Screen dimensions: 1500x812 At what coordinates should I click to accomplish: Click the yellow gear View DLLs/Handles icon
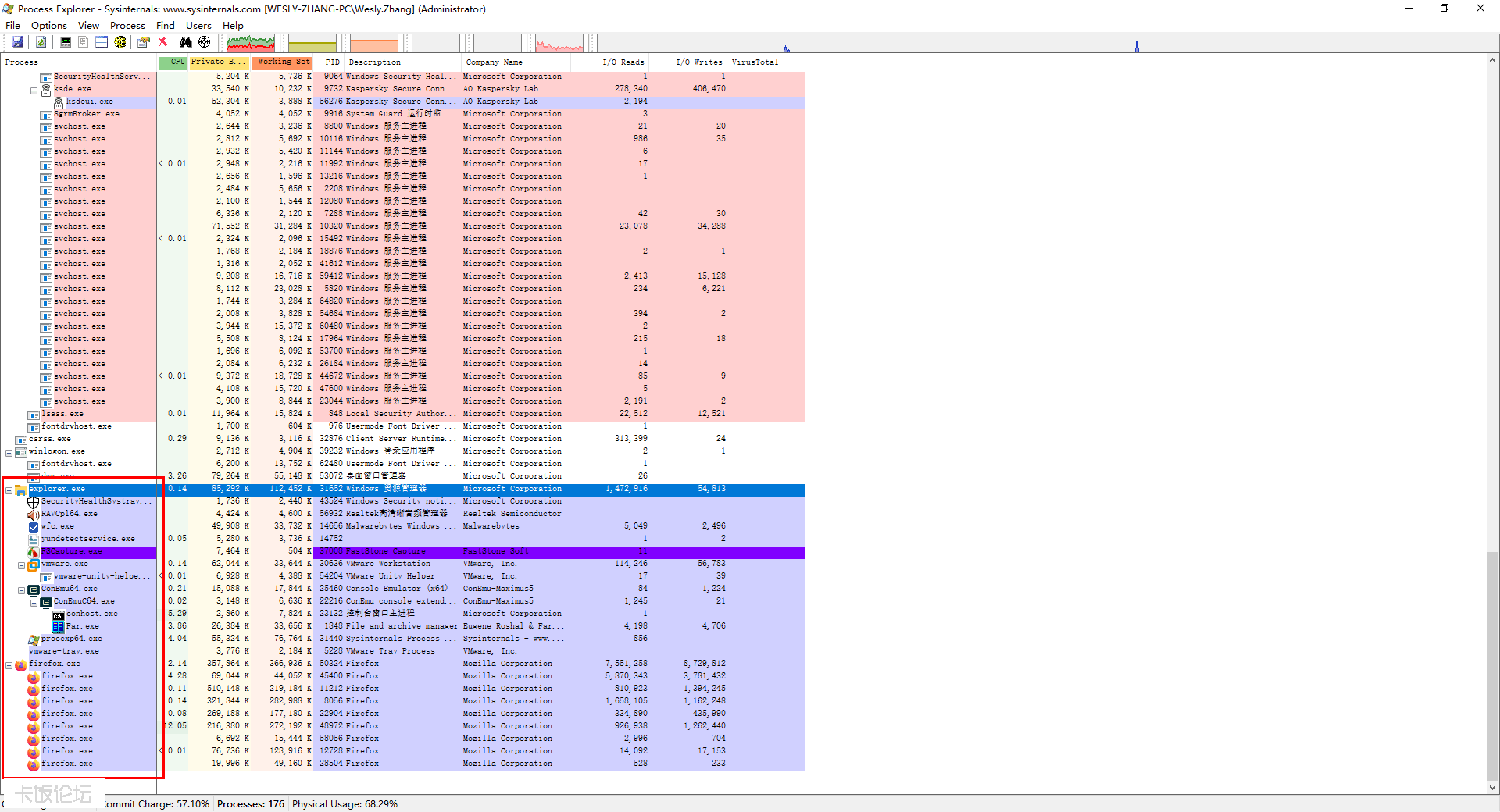pyautogui.click(x=120, y=42)
